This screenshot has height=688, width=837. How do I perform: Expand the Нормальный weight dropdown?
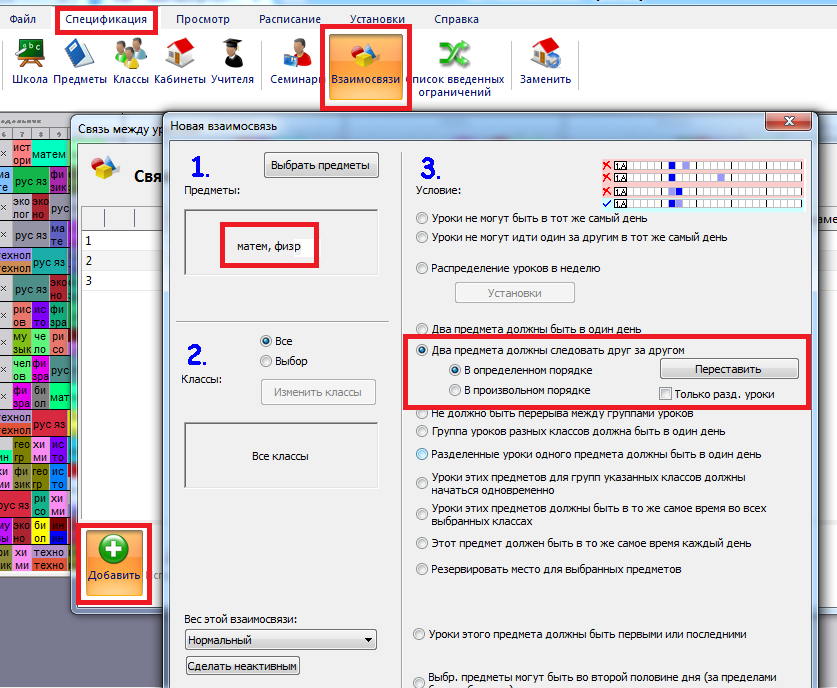point(280,640)
